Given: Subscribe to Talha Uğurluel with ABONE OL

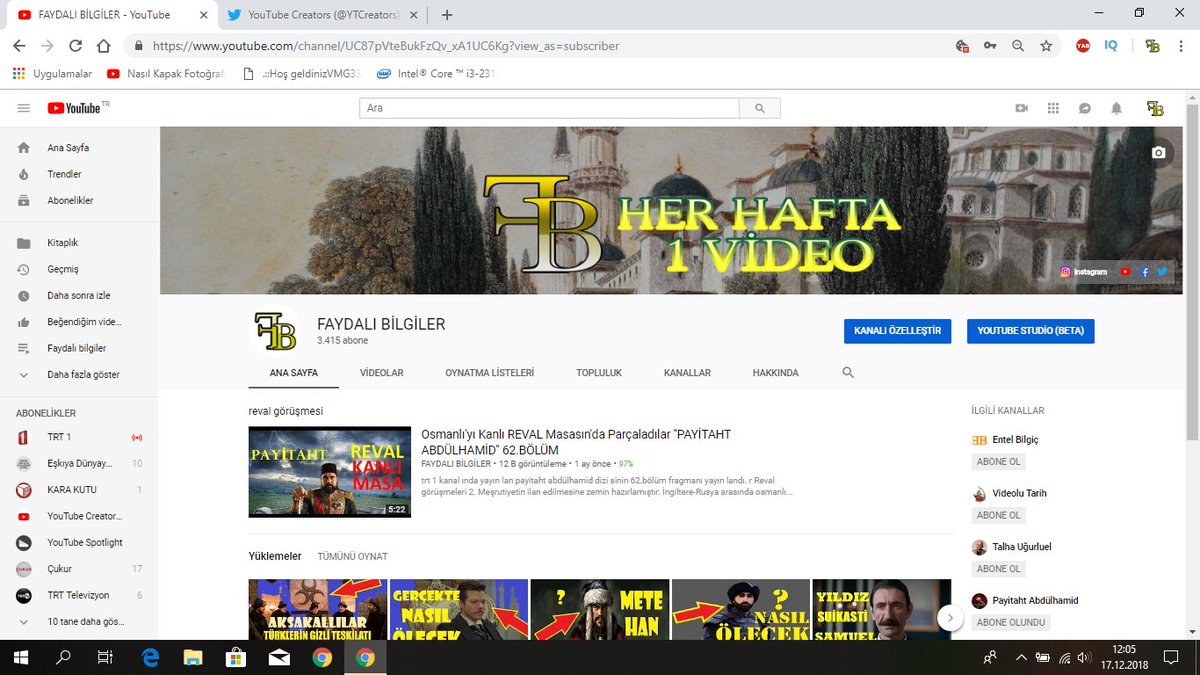Looking at the screenshot, I should point(999,568).
